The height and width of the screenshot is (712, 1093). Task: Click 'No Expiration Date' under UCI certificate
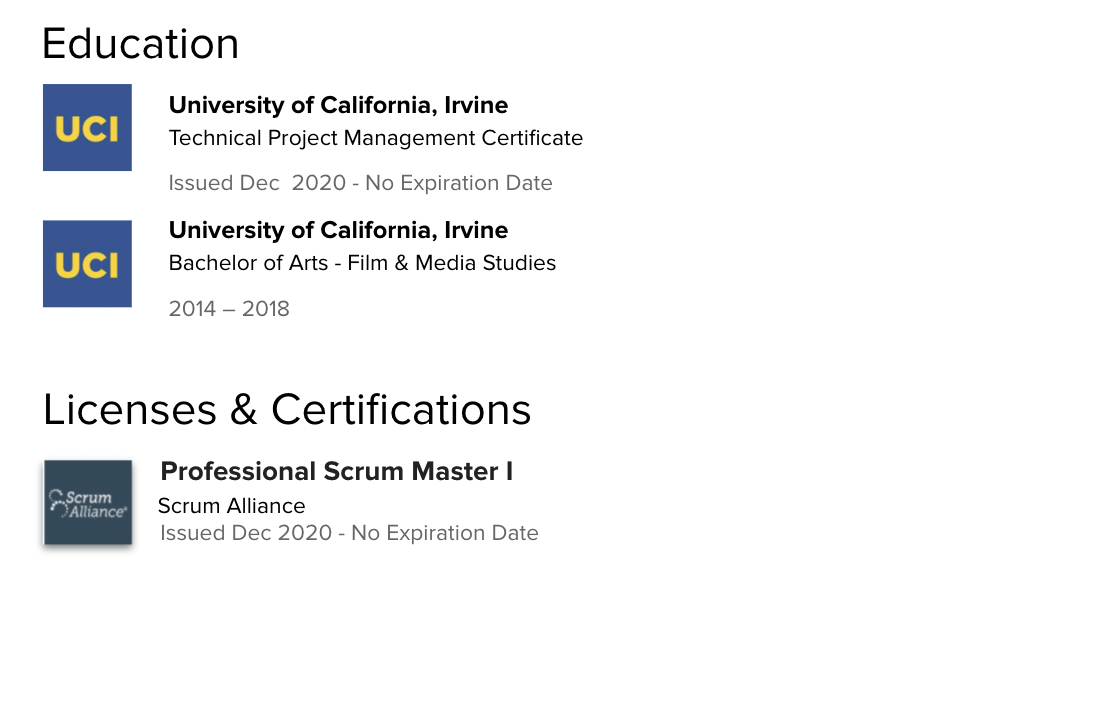(459, 183)
